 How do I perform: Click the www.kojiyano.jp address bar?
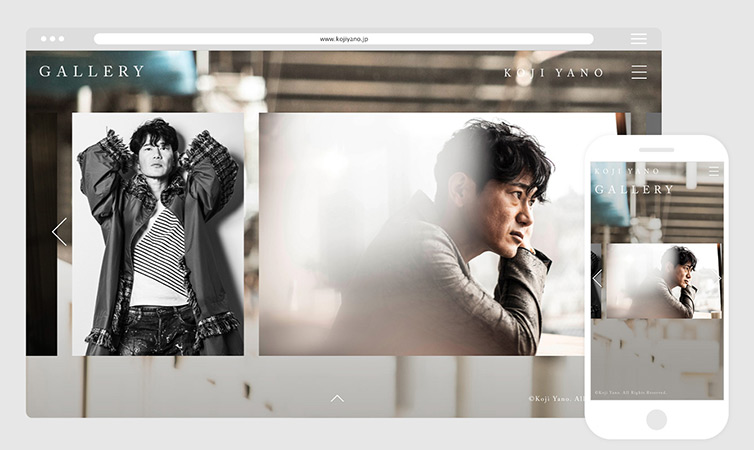[x=343, y=39]
